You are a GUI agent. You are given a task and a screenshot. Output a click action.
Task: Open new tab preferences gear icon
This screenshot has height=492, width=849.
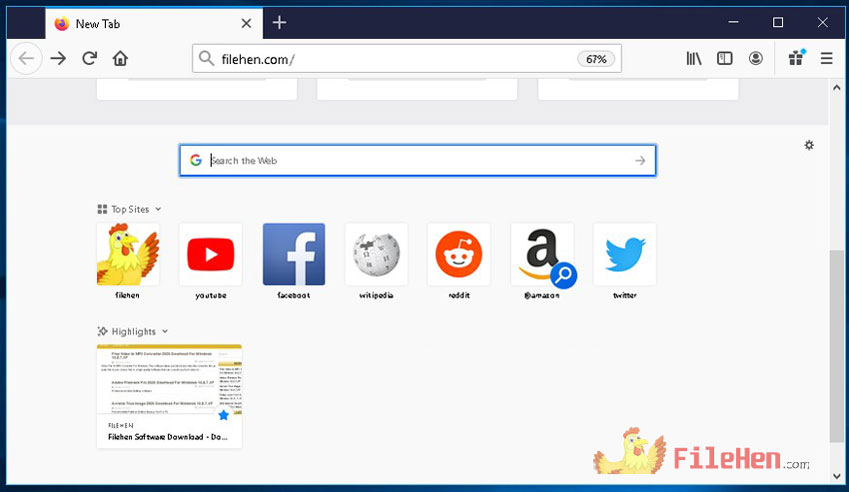pyautogui.click(x=809, y=145)
